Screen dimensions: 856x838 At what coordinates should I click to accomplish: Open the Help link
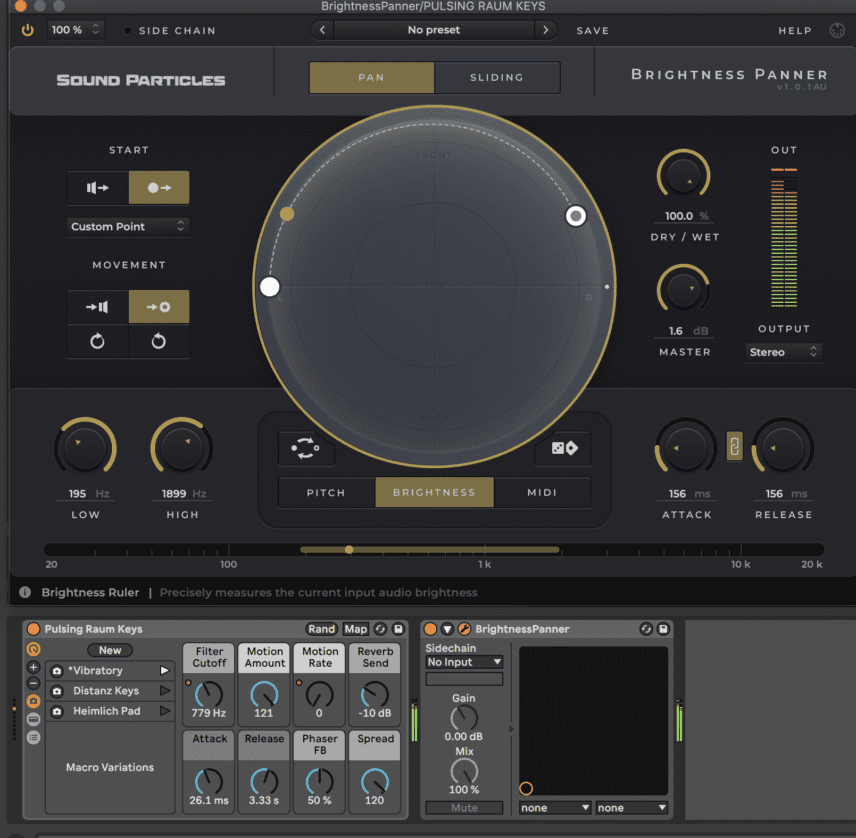[x=795, y=31]
